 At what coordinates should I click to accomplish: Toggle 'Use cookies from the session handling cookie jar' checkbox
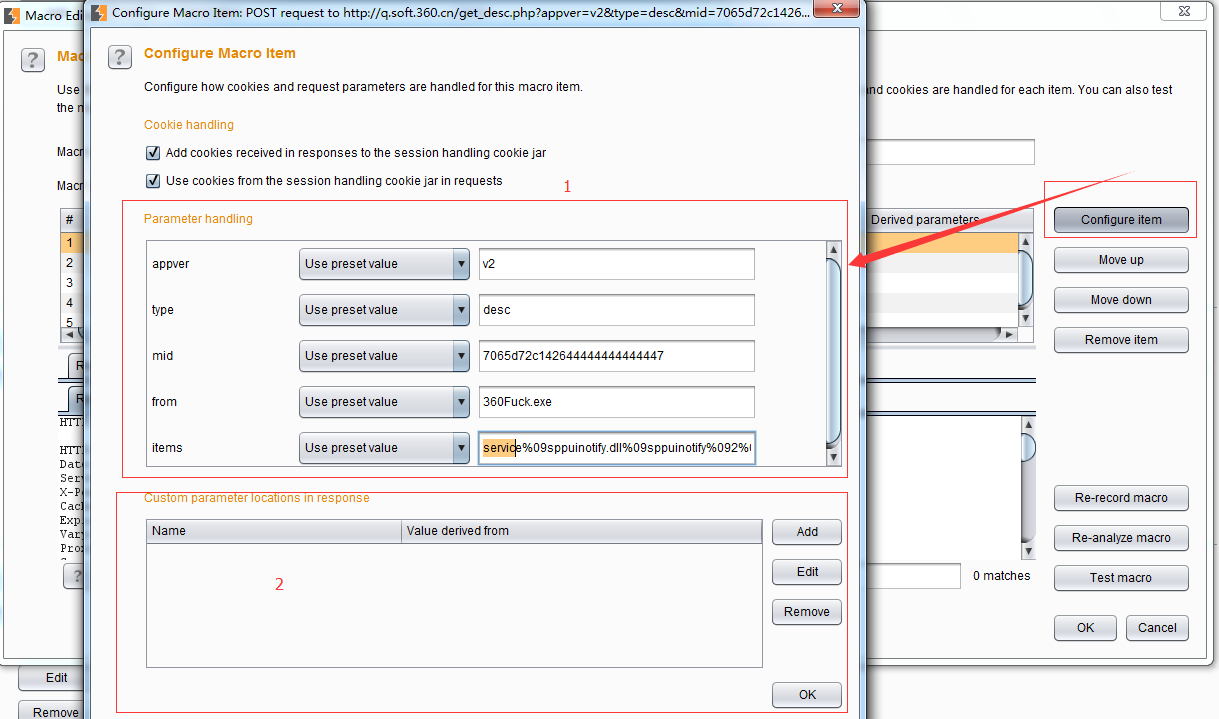pos(153,181)
